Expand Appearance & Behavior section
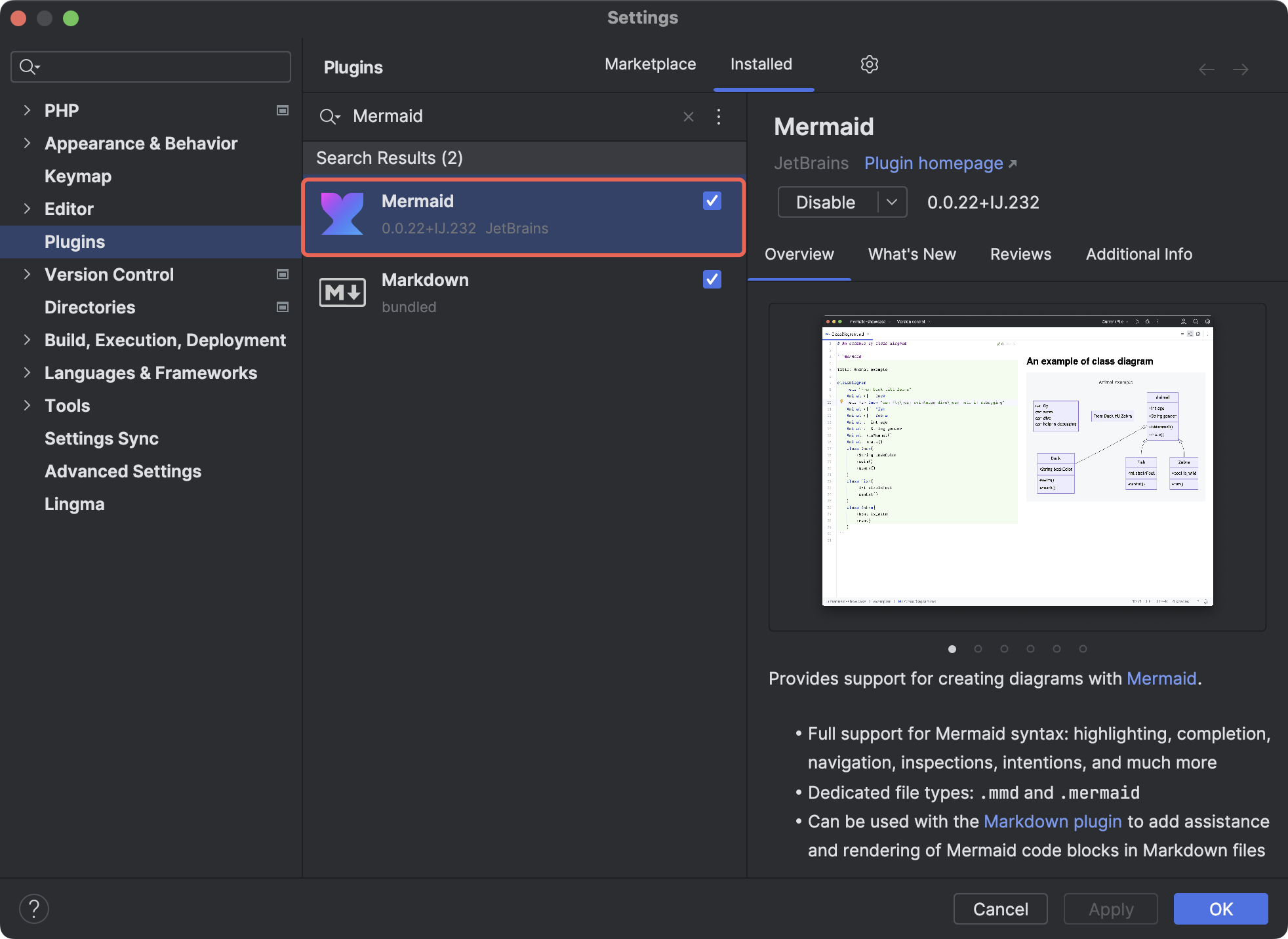Screen dimensions: 1288x939 pyautogui.click(x=27, y=143)
